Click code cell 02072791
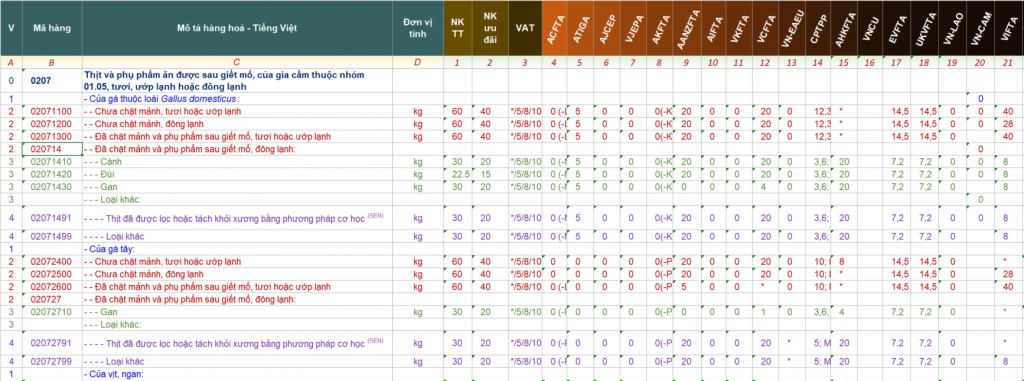1024x381 pixels. (52, 343)
